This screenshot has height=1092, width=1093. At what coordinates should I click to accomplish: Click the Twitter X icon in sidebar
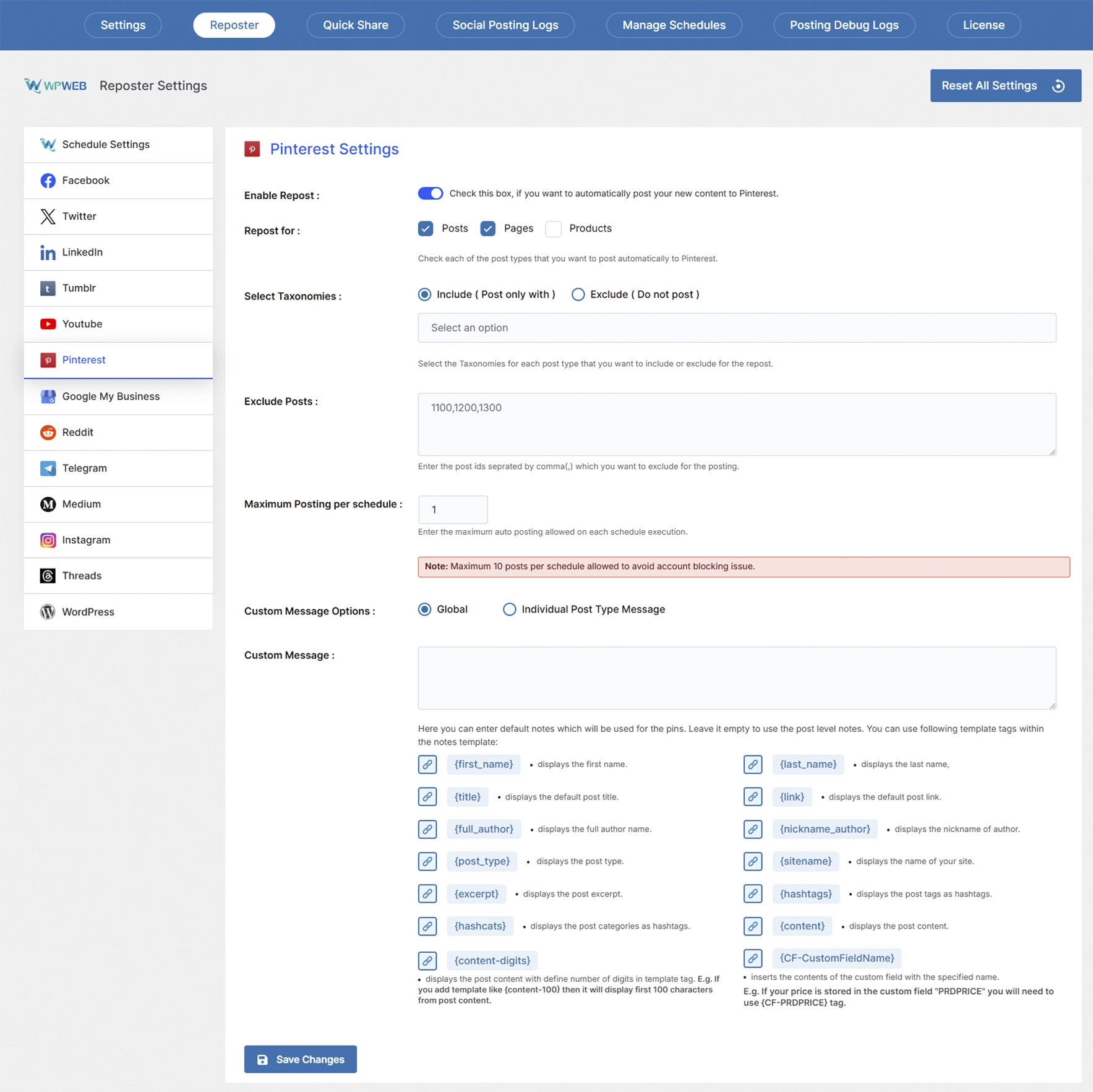48,217
